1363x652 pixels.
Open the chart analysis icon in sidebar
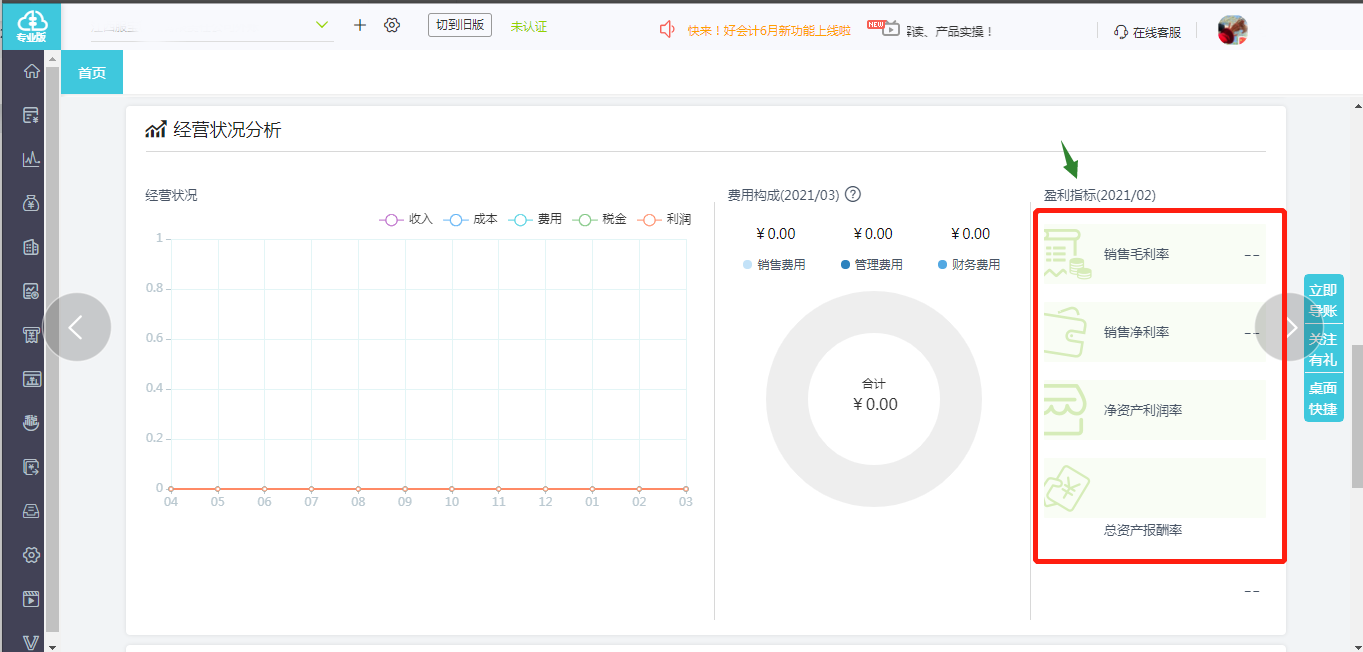pyautogui.click(x=30, y=158)
